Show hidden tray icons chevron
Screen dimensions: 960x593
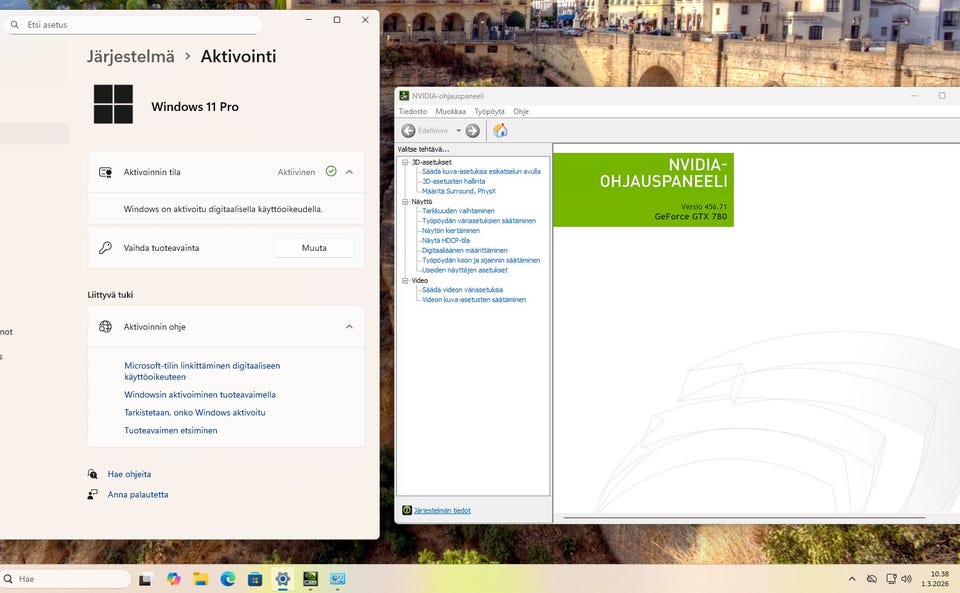(852, 579)
